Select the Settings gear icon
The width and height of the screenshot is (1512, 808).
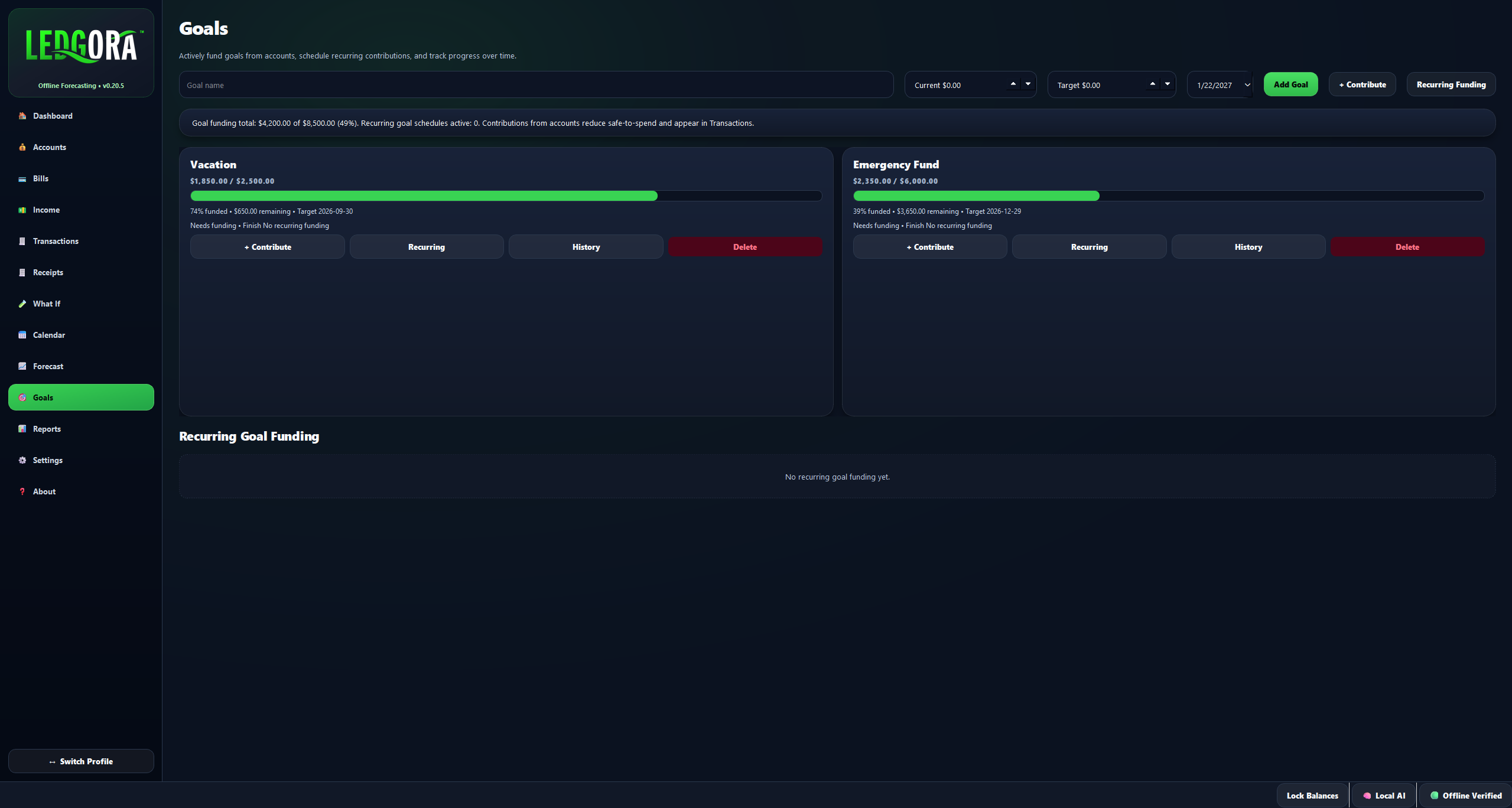[22, 460]
